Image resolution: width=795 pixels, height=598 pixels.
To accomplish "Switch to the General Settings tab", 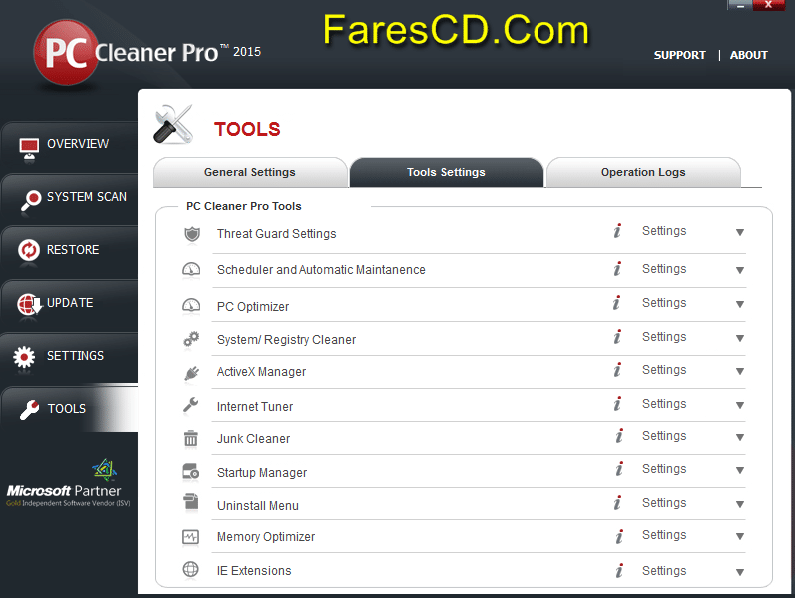I will (x=250, y=172).
